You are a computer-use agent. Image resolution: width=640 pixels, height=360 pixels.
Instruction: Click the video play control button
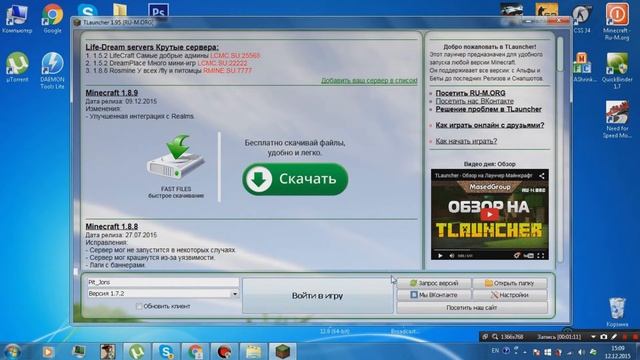pos(440,256)
